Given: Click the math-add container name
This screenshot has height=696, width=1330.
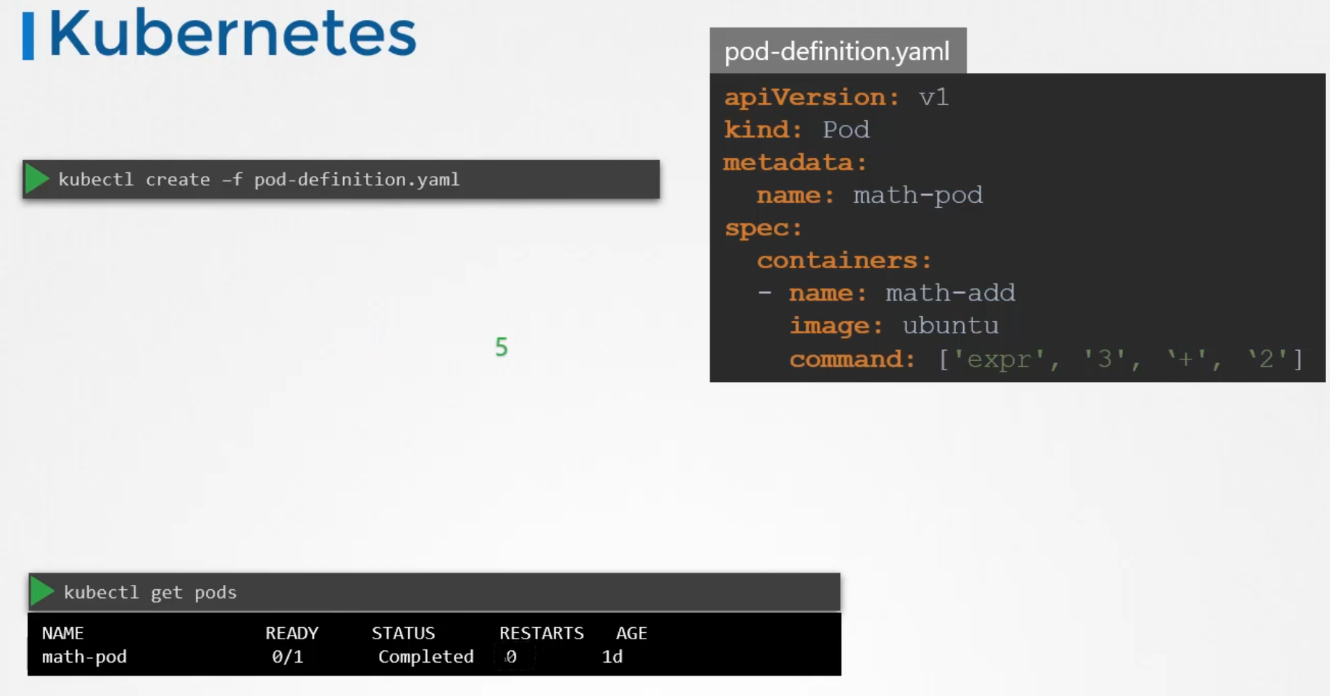Looking at the screenshot, I should pyautogui.click(x=950, y=293).
